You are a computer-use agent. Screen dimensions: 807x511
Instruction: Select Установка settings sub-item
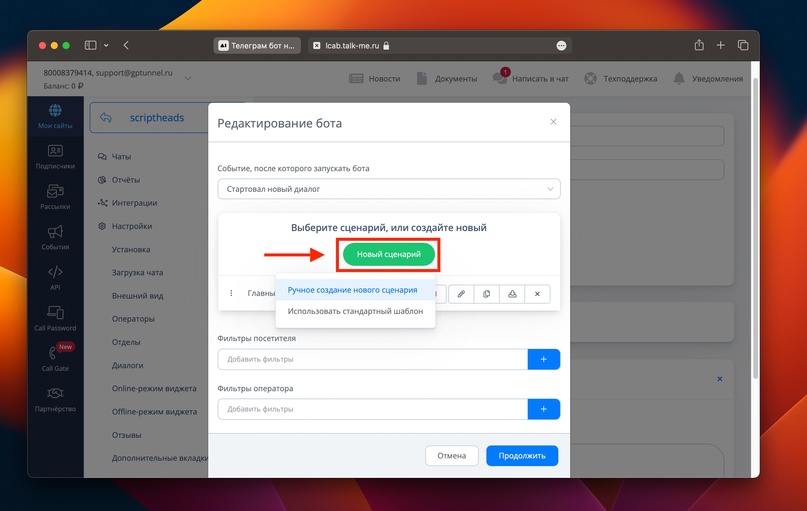131,249
